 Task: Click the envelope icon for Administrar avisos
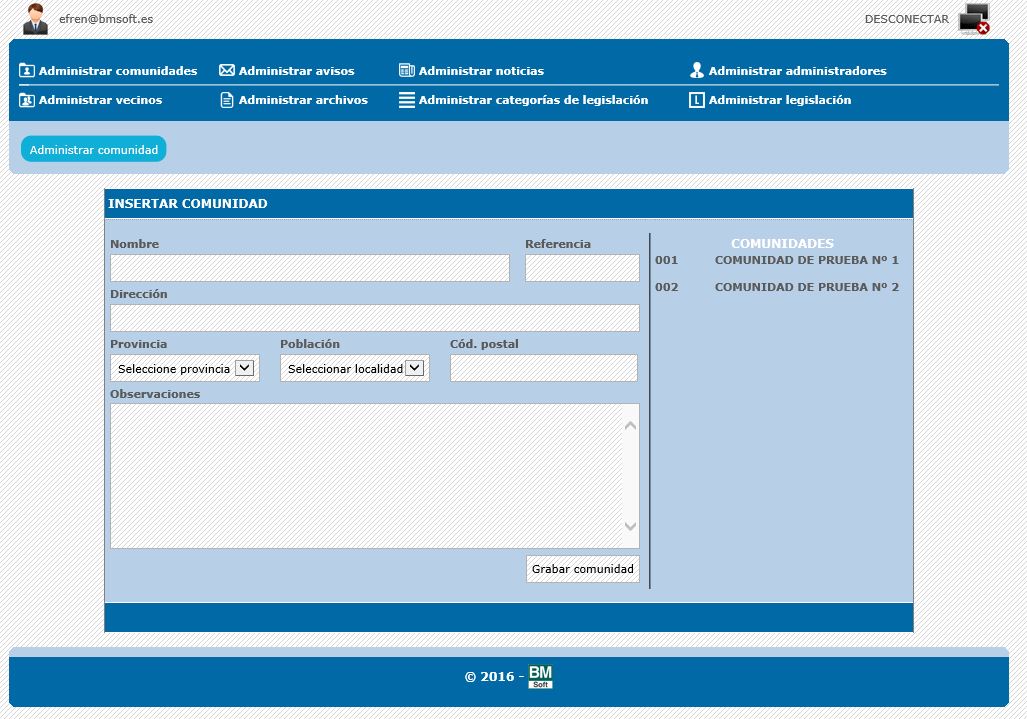(227, 71)
